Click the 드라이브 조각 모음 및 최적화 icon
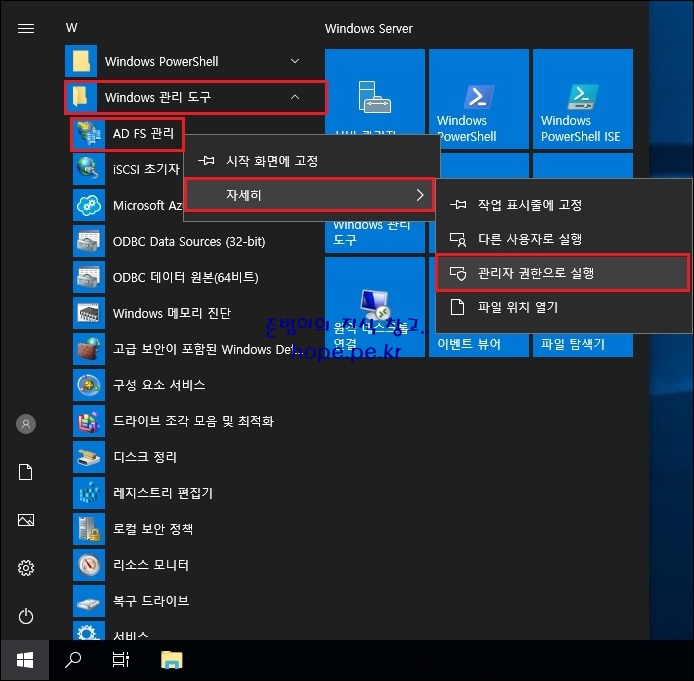Viewport: 694px width, 681px height. point(89,421)
